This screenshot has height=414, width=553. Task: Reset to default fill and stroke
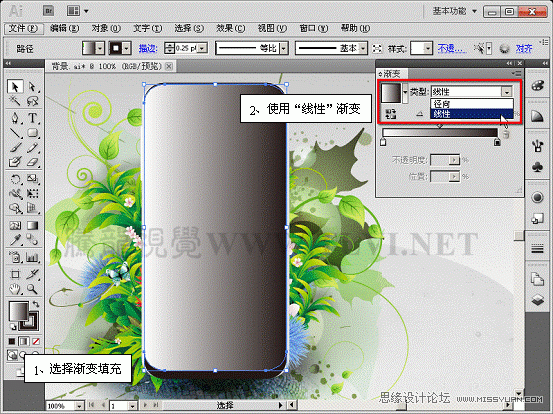click(x=12, y=327)
